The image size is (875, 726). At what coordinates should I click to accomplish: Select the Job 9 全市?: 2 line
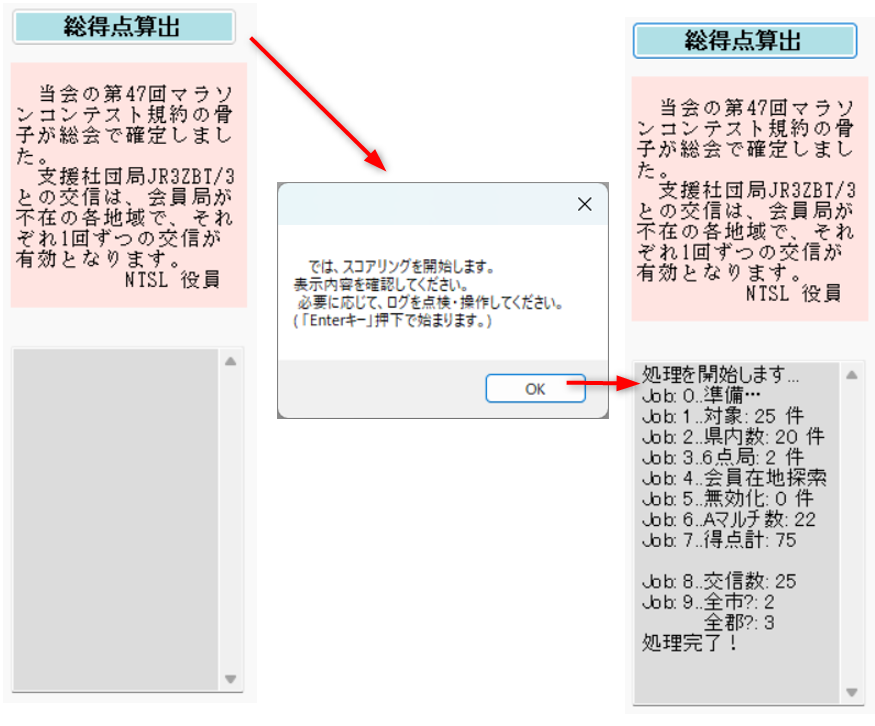coord(705,602)
